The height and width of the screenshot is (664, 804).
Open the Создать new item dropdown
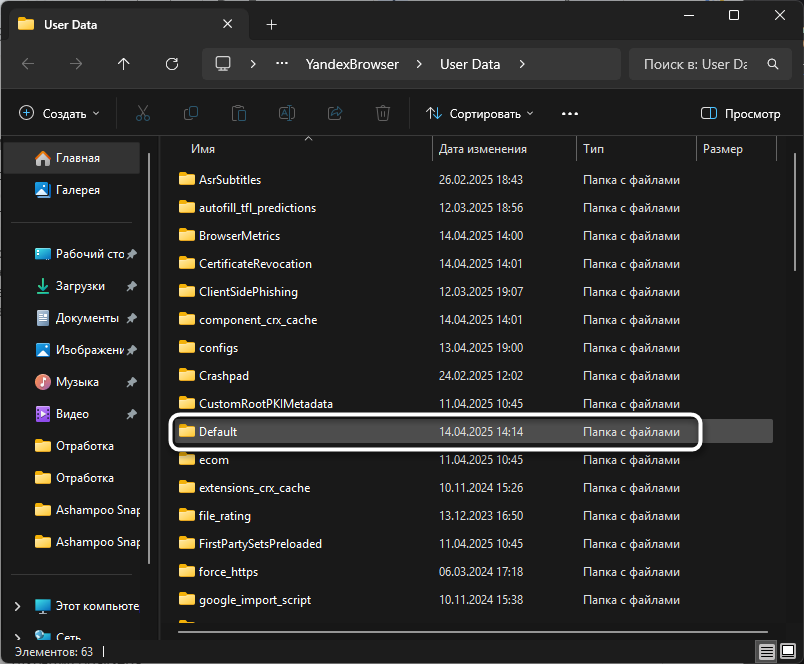point(60,114)
